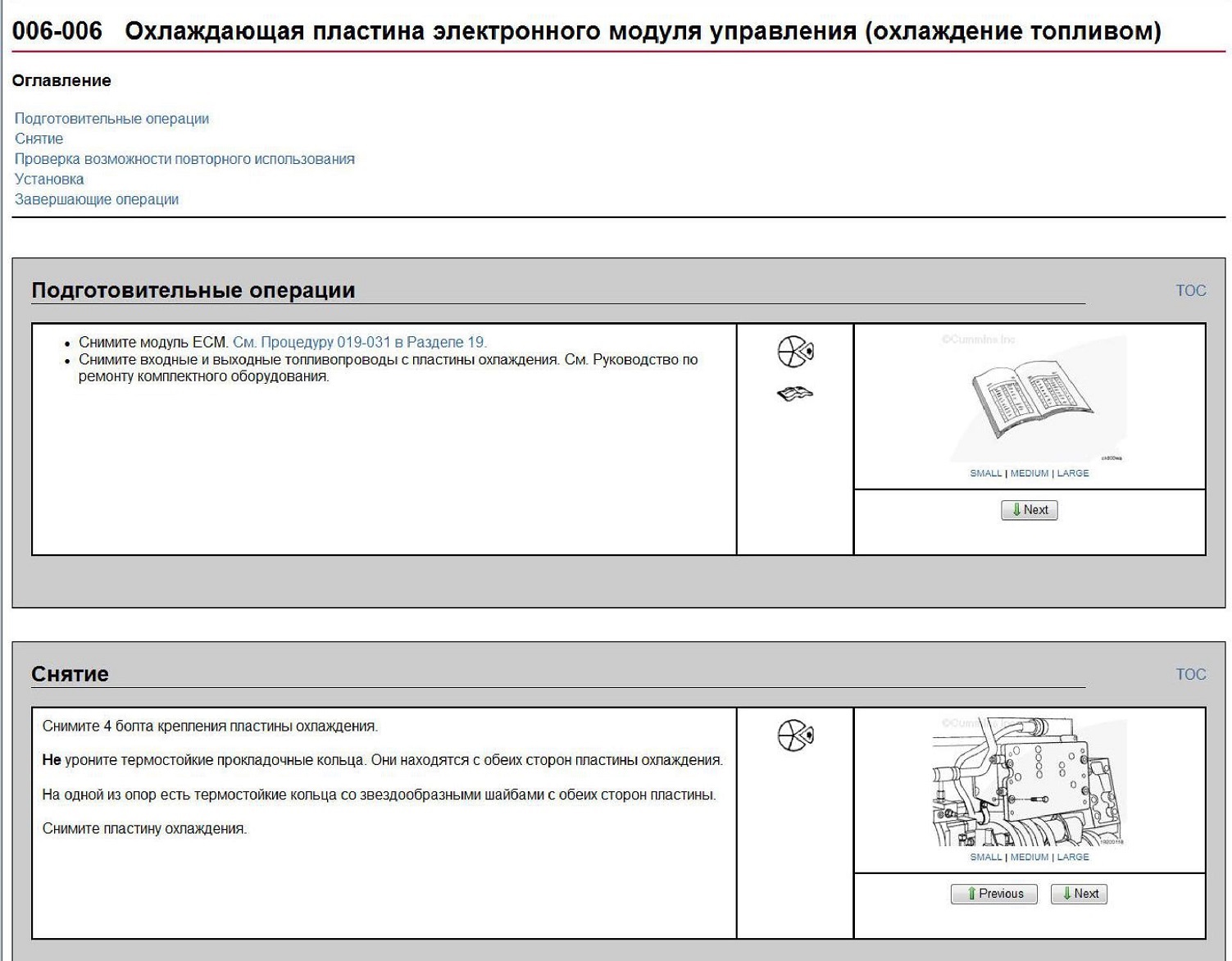Screen dimensions: 1232x961
Task: Select SMALL size for the book illustration
Action: pyautogui.click(x=986, y=473)
